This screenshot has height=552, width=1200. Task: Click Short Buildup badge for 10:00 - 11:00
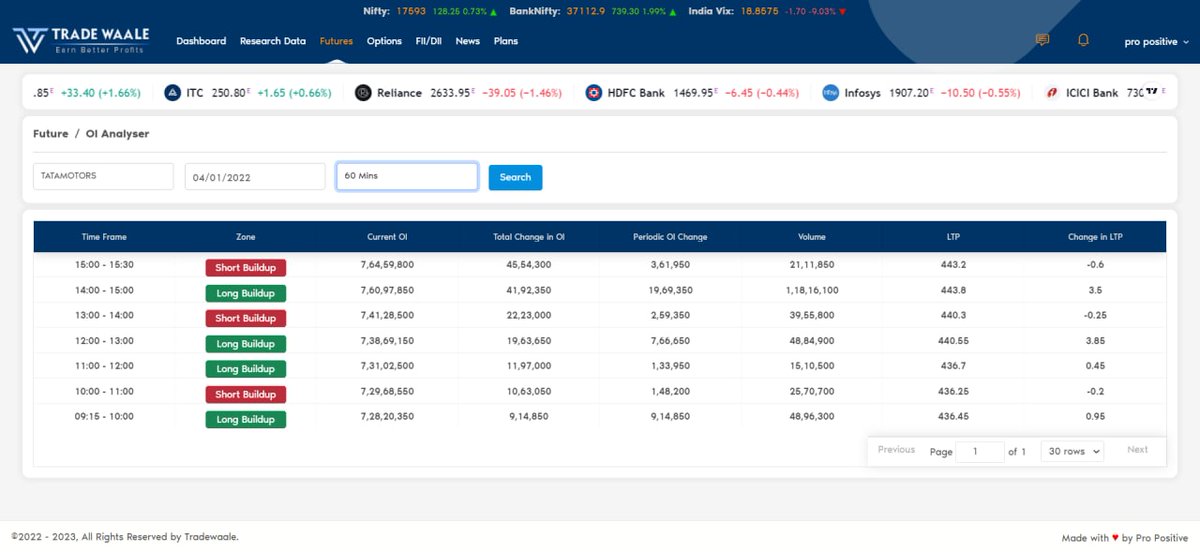pos(246,394)
